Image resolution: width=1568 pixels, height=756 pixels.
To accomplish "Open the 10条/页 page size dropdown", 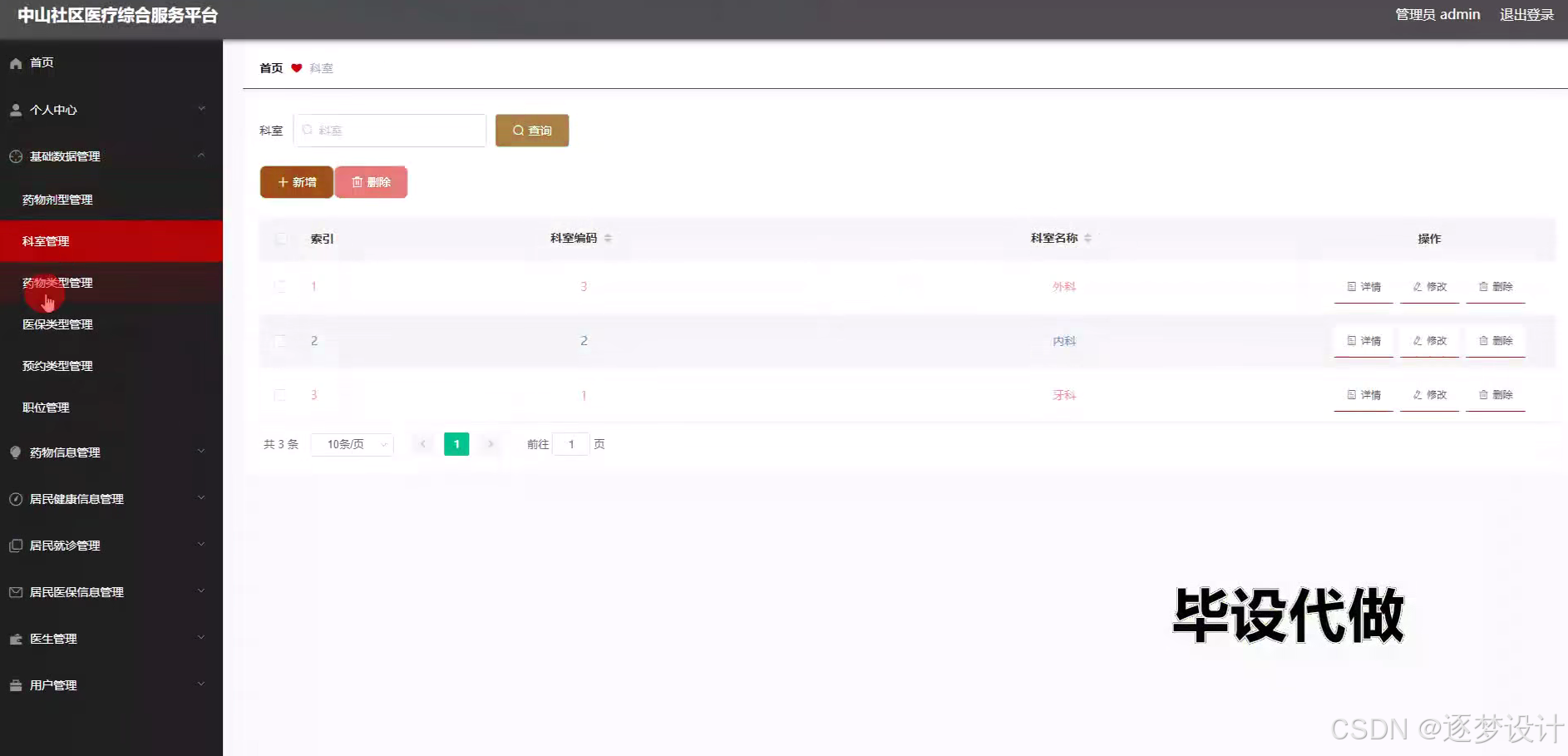I will point(352,444).
